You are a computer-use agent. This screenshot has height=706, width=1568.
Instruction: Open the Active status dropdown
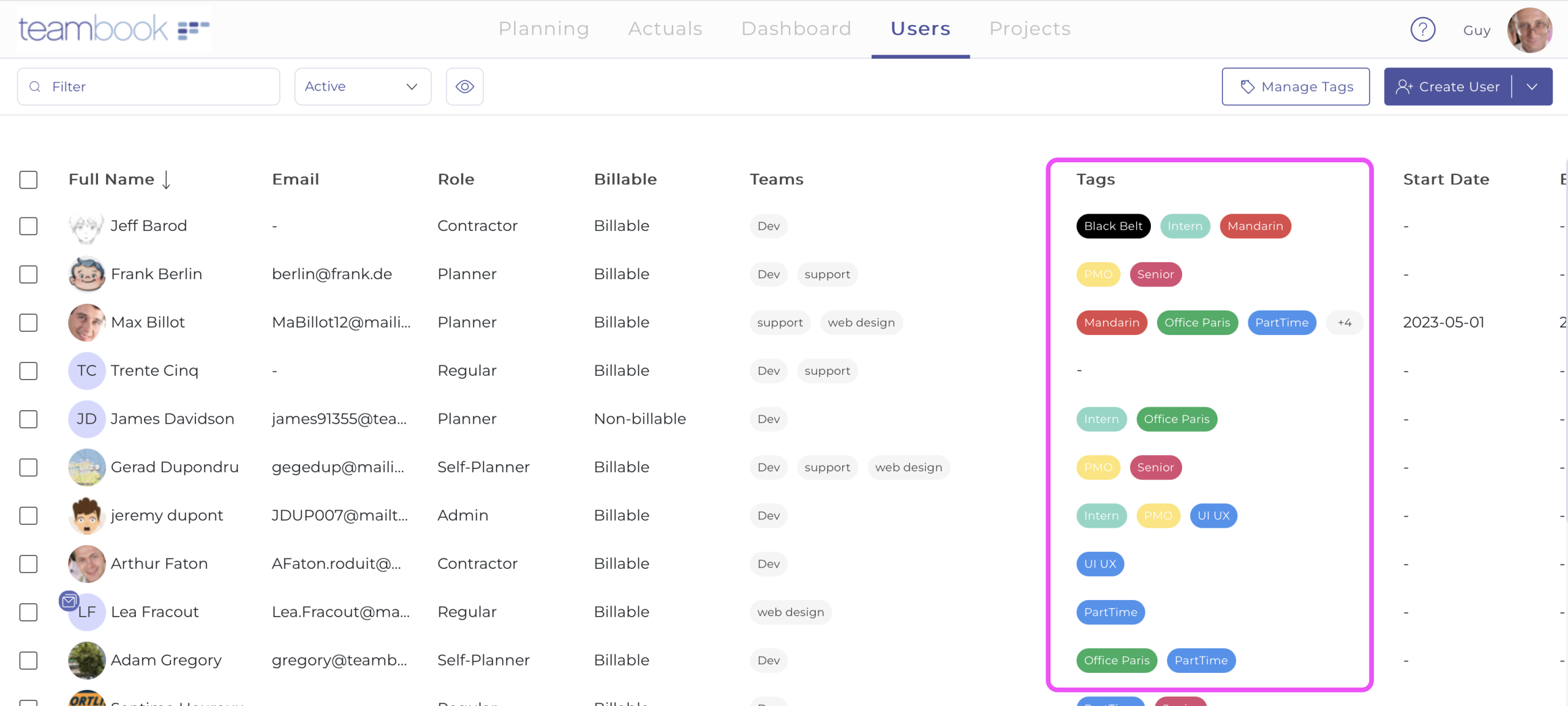363,87
